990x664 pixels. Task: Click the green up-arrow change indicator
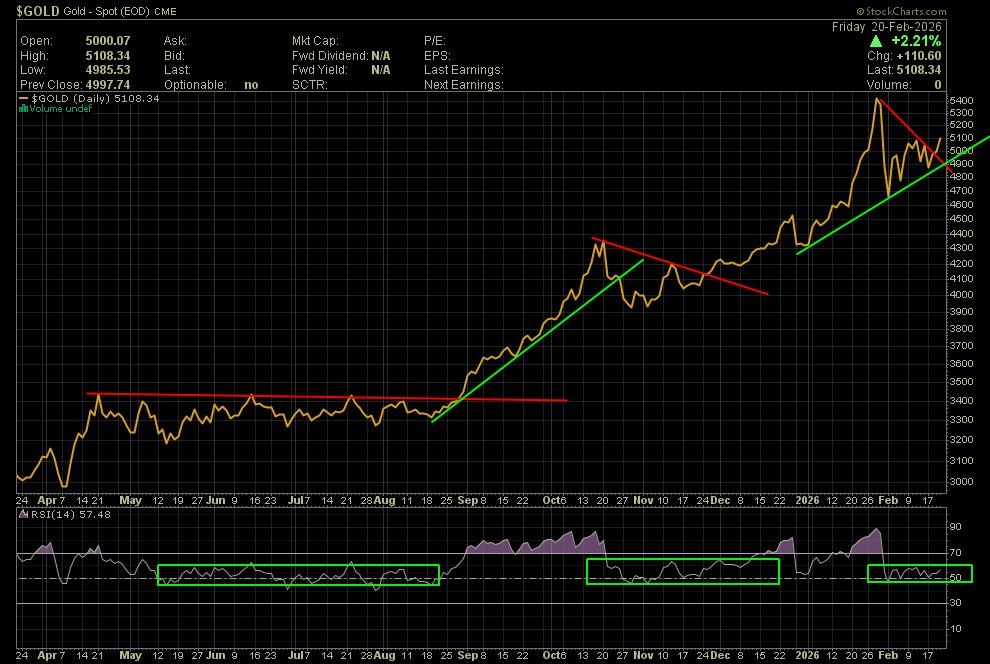pyautogui.click(x=876, y=41)
